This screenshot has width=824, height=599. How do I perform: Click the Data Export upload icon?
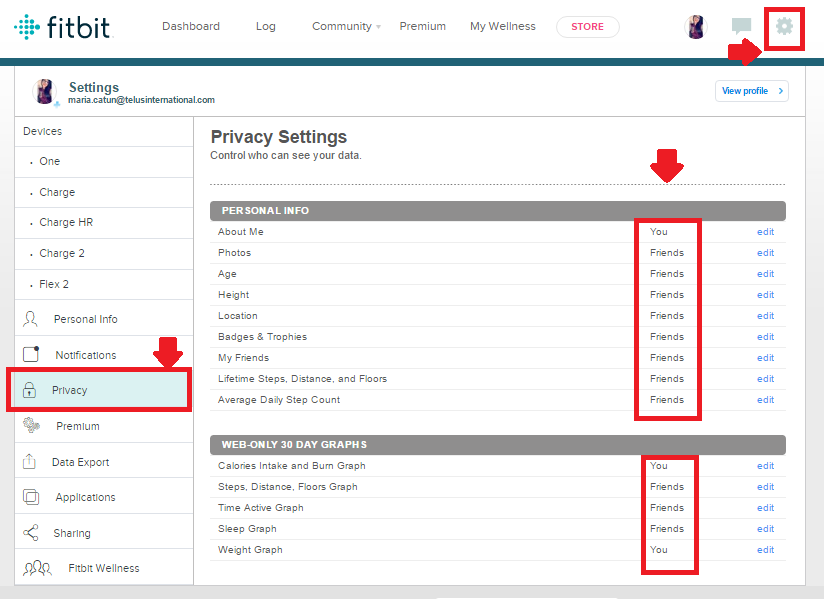pos(29,461)
